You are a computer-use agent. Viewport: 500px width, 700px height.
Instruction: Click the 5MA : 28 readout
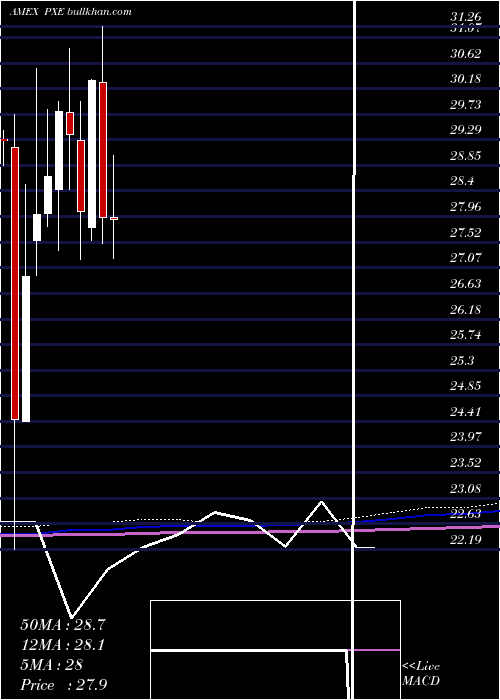52,665
